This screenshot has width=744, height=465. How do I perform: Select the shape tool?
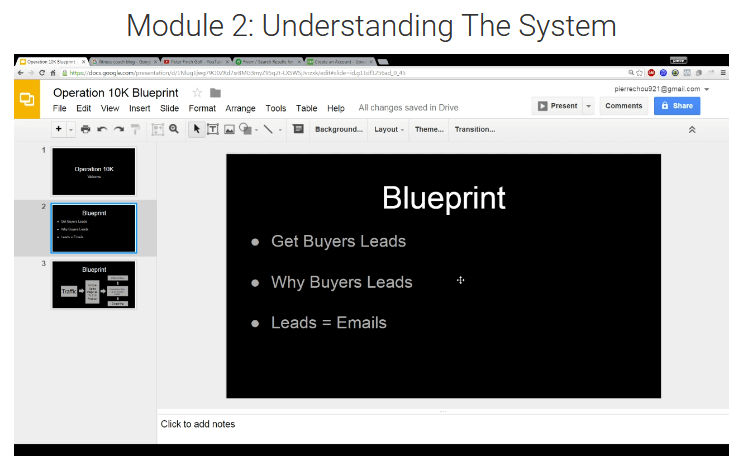pyautogui.click(x=245, y=129)
